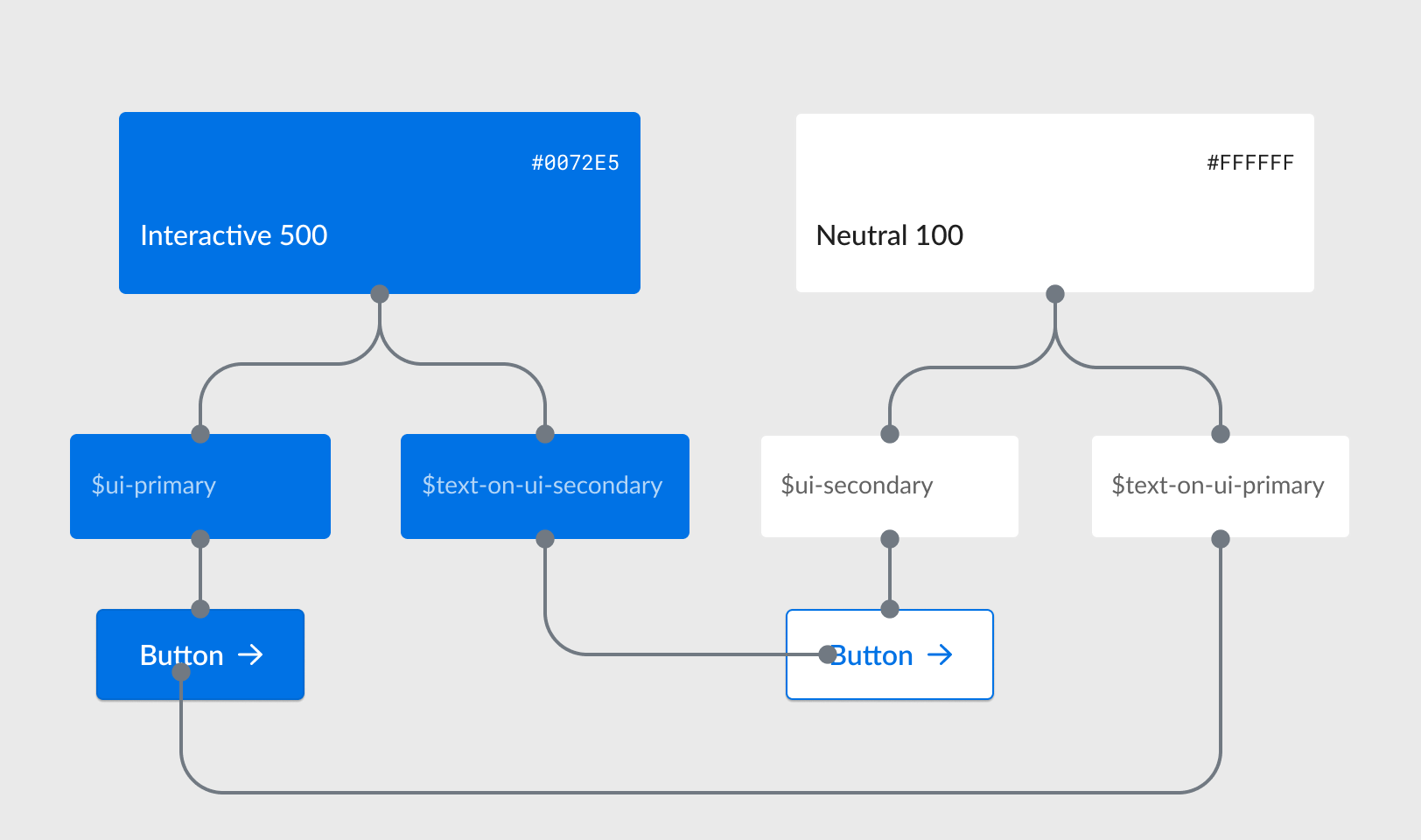Click the connector dot under $text-on-ui-primary box
Viewport: 1421px width, 840px height.
(x=1221, y=539)
